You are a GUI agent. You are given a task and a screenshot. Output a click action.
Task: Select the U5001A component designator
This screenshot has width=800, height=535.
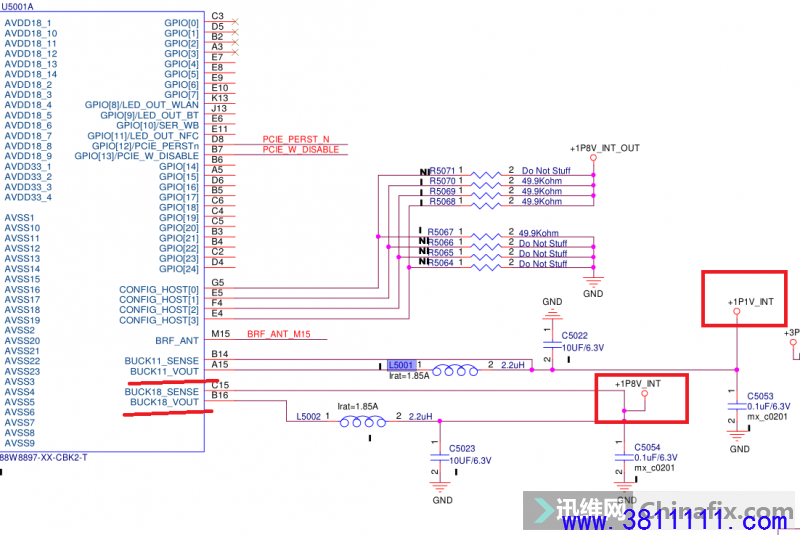pos(17,7)
